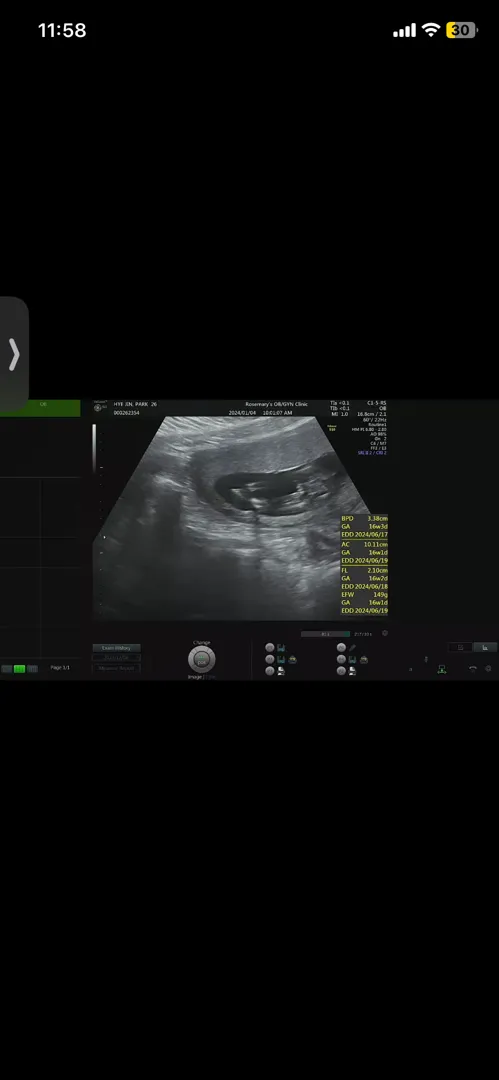Switch to the chart view tab
This screenshot has height=1080, width=499.
pos(485,647)
